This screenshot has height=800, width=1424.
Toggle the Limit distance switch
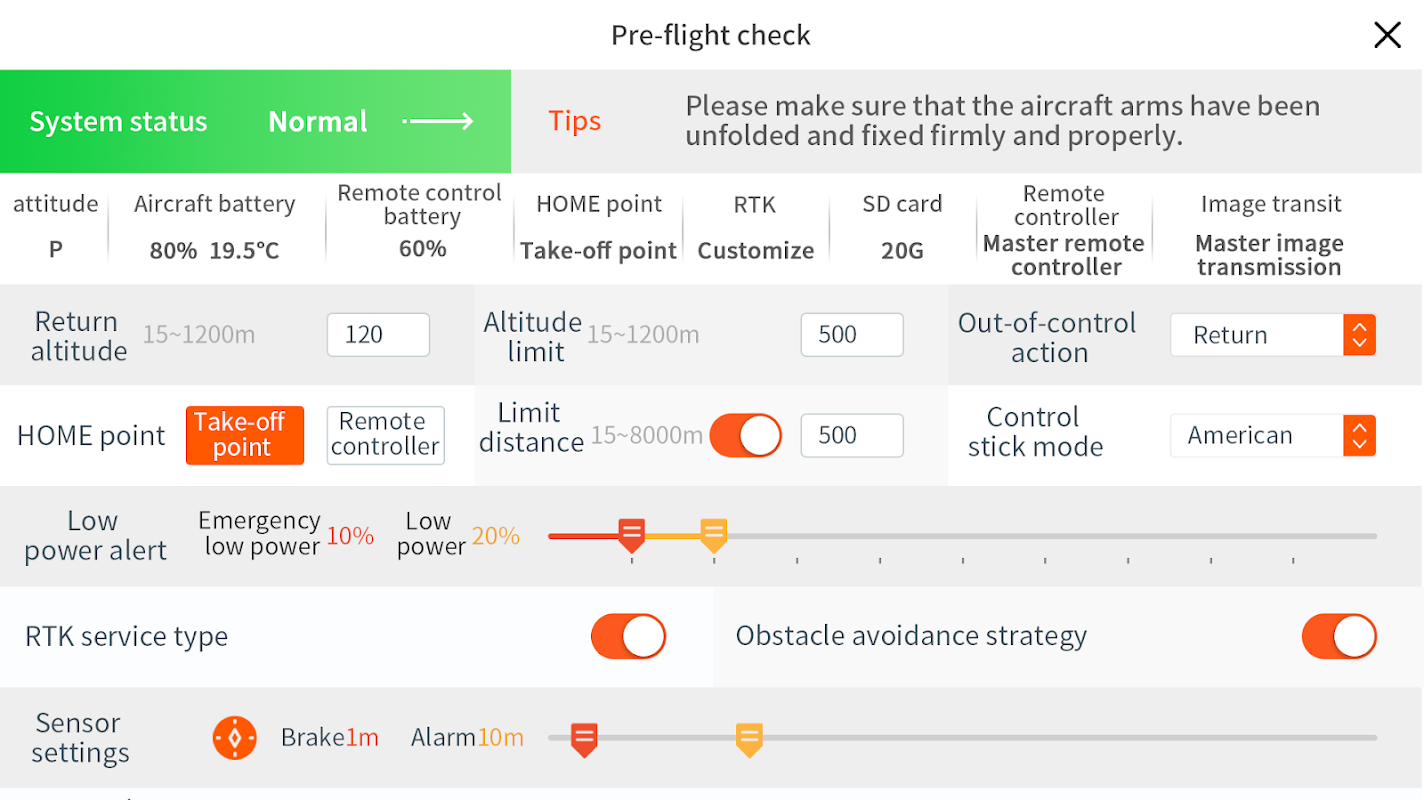click(x=746, y=436)
